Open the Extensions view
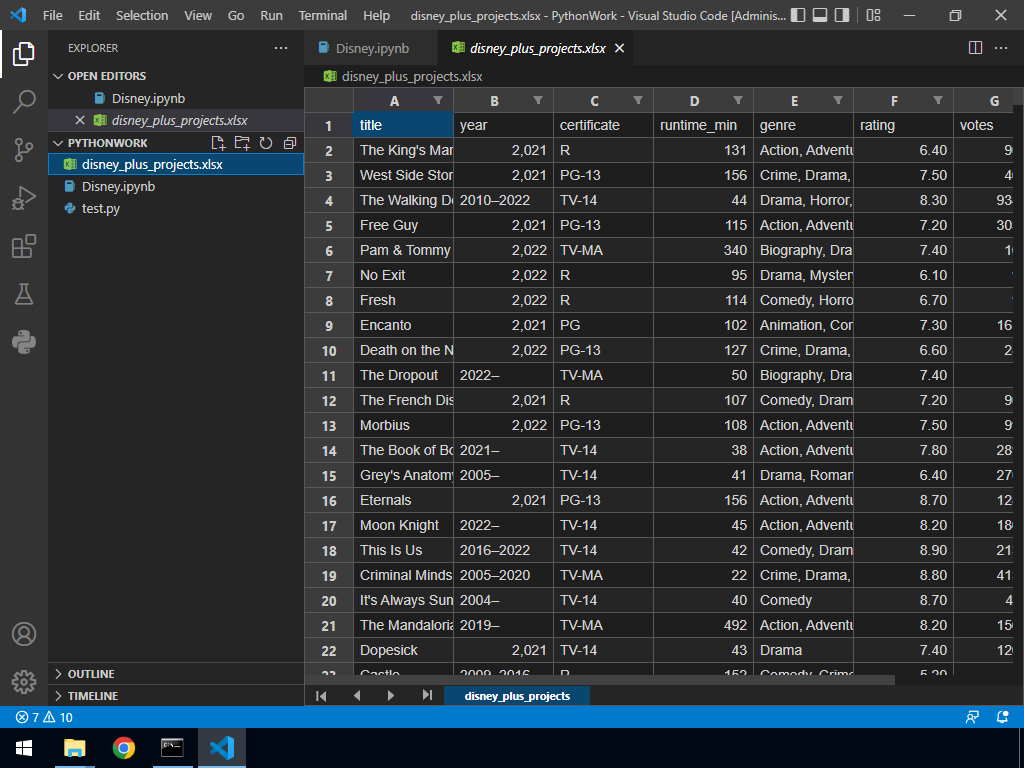1024x768 pixels. [x=24, y=246]
